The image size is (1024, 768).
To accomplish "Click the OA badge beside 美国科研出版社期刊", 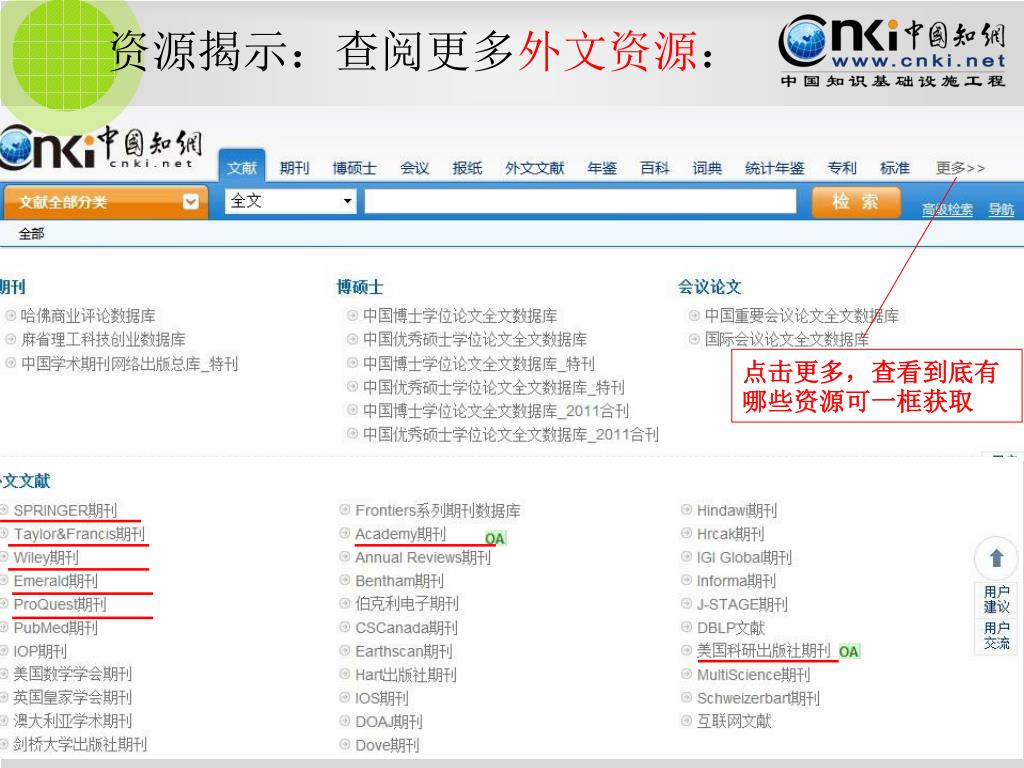I will pyautogui.click(x=849, y=652).
